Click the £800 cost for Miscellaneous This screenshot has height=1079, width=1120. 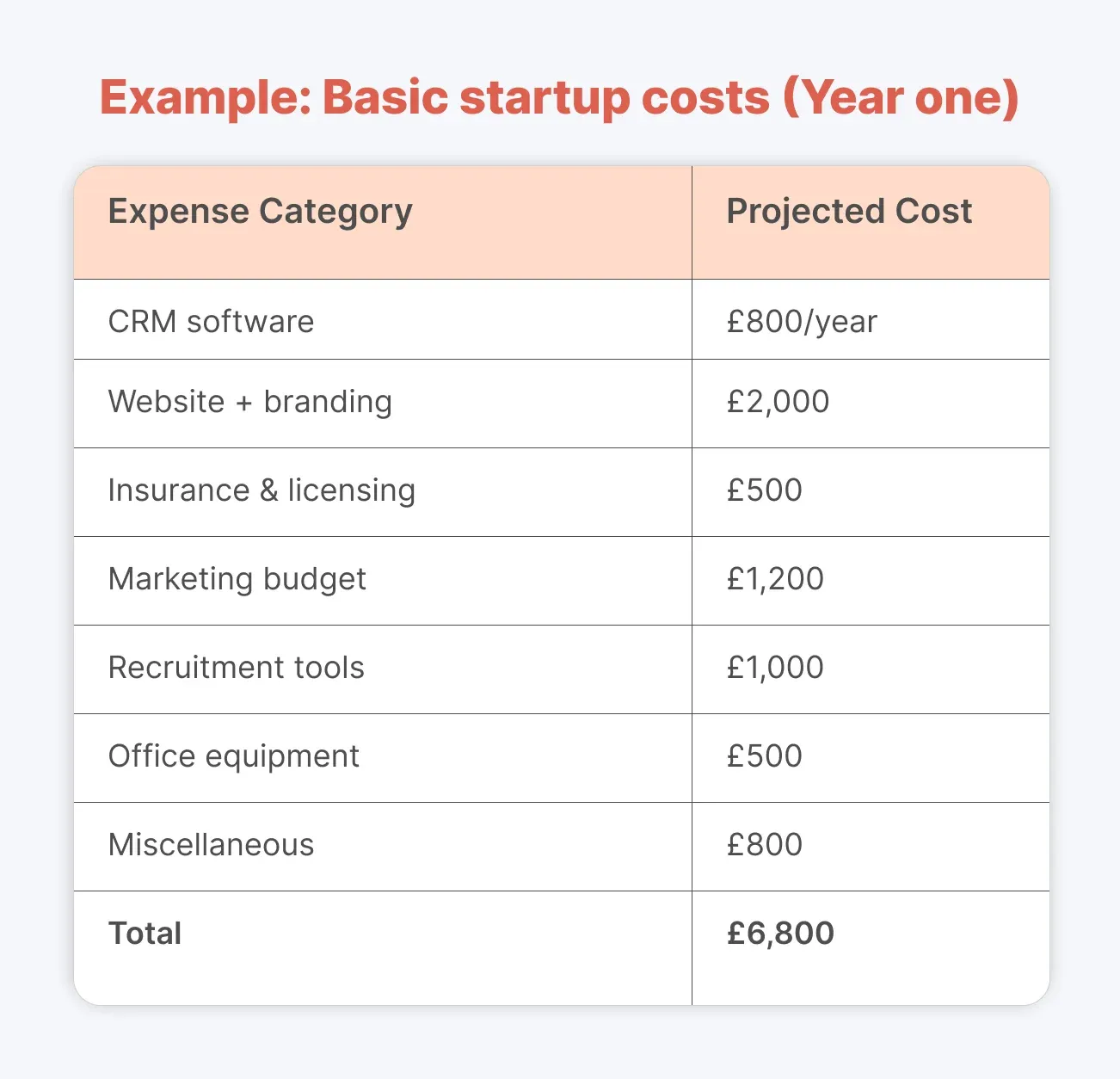click(764, 845)
